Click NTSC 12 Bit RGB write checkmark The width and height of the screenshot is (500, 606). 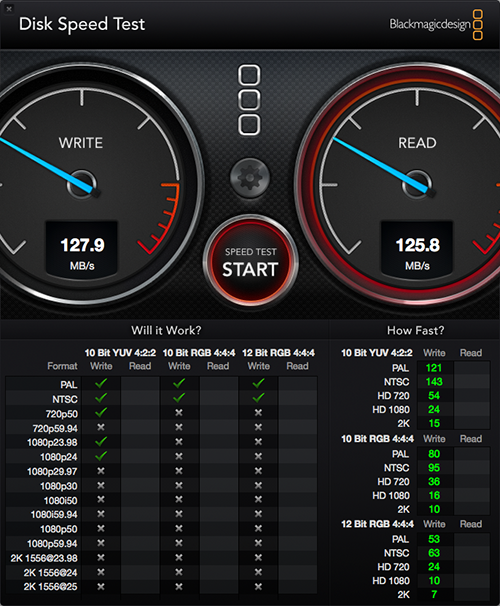(x=258, y=398)
